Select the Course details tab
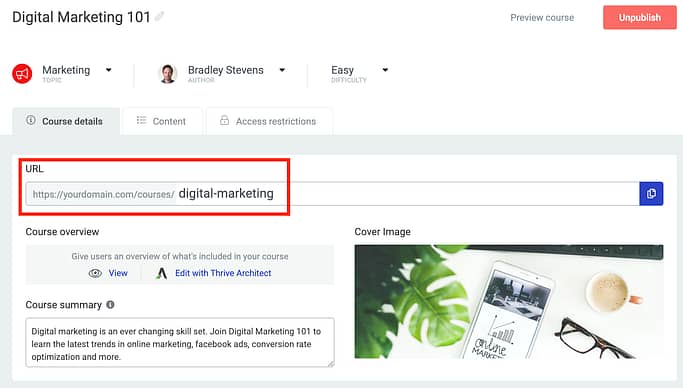This screenshot has width=683, height=388. (66, 121)
